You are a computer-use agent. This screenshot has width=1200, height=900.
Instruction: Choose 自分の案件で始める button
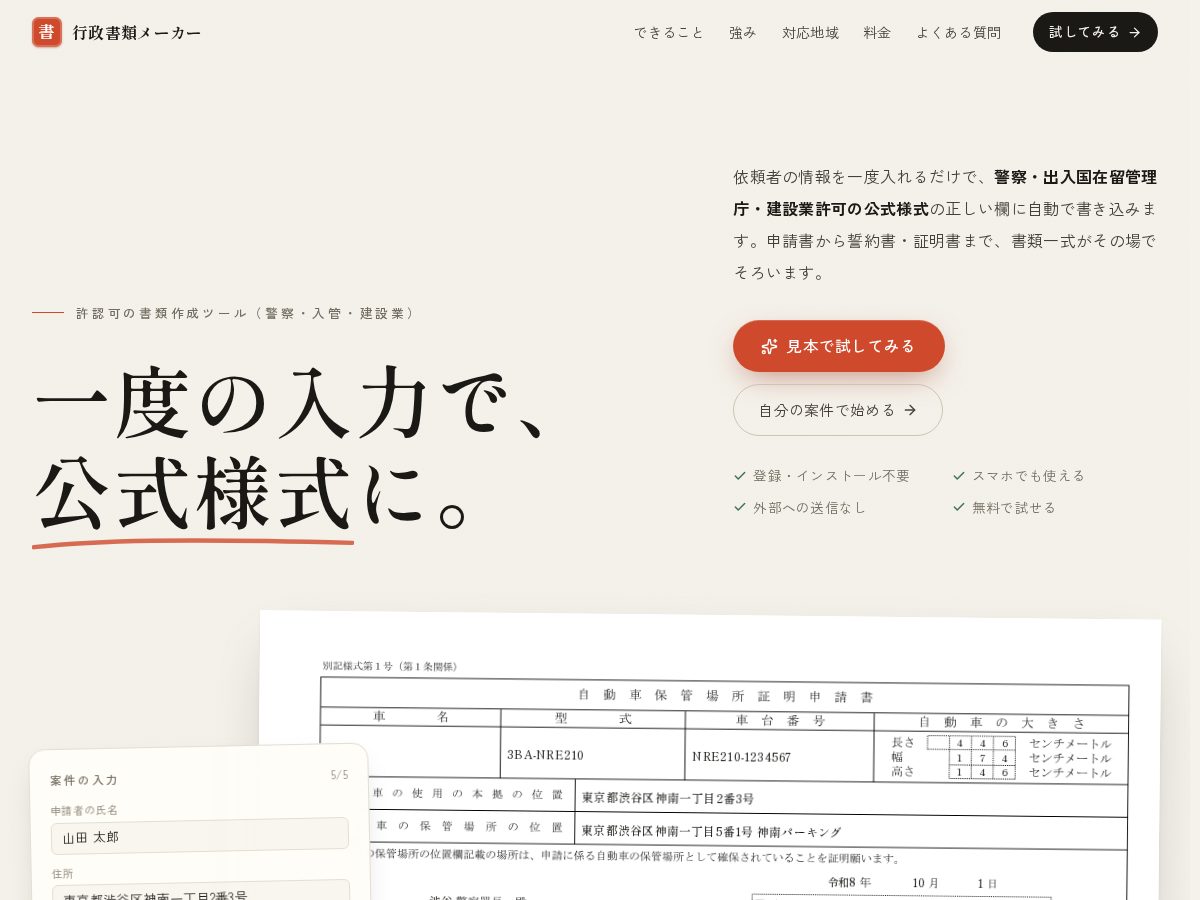[838, 410]
